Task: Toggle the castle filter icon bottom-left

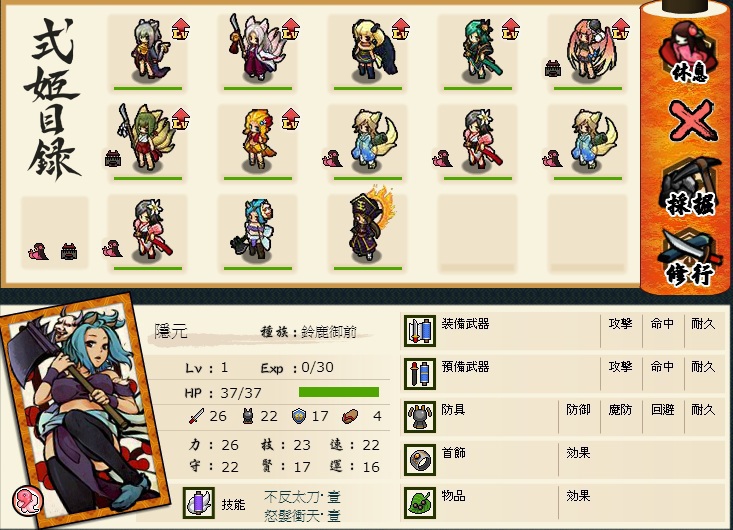Action: (69, 252)
